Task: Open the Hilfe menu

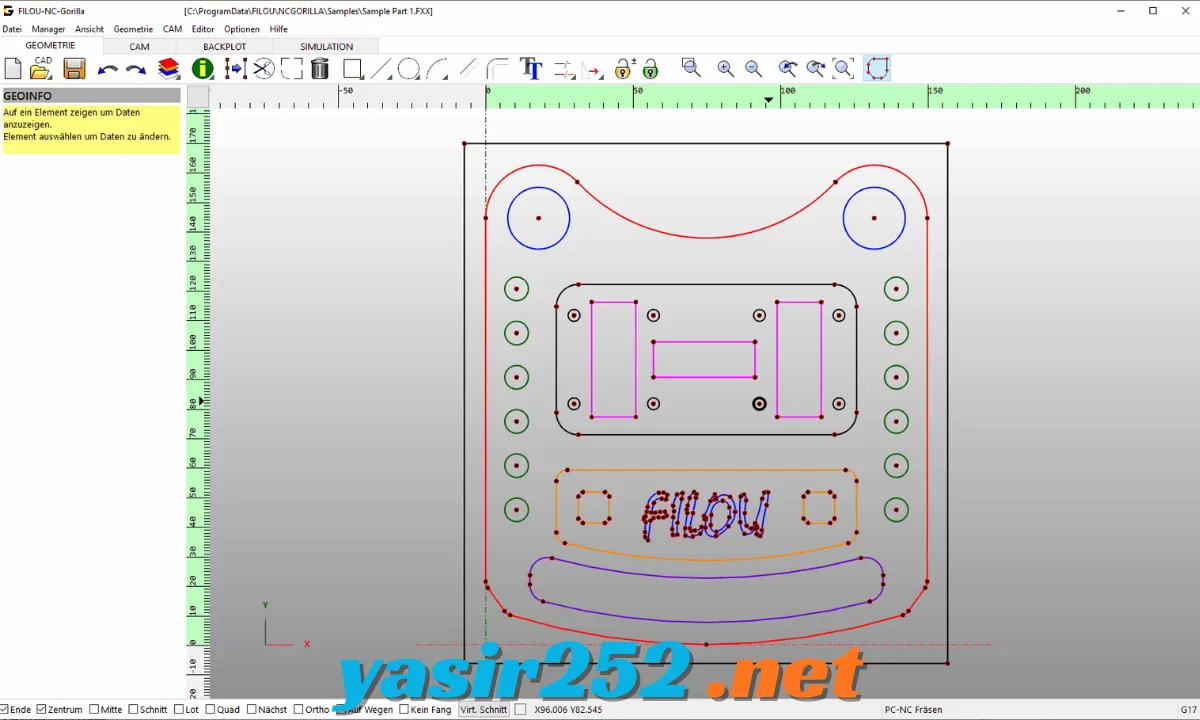Action: [x=279, y=29]
